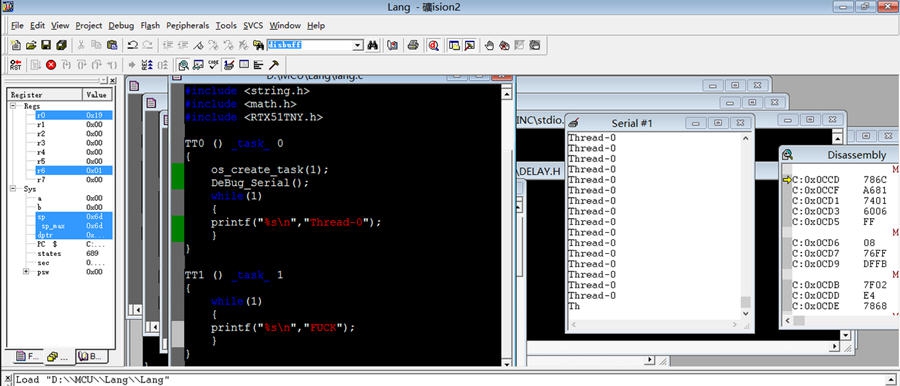Click the hand Insert Breakpoint icon
Screen dimensions: 900x386
tap(489, 45)
